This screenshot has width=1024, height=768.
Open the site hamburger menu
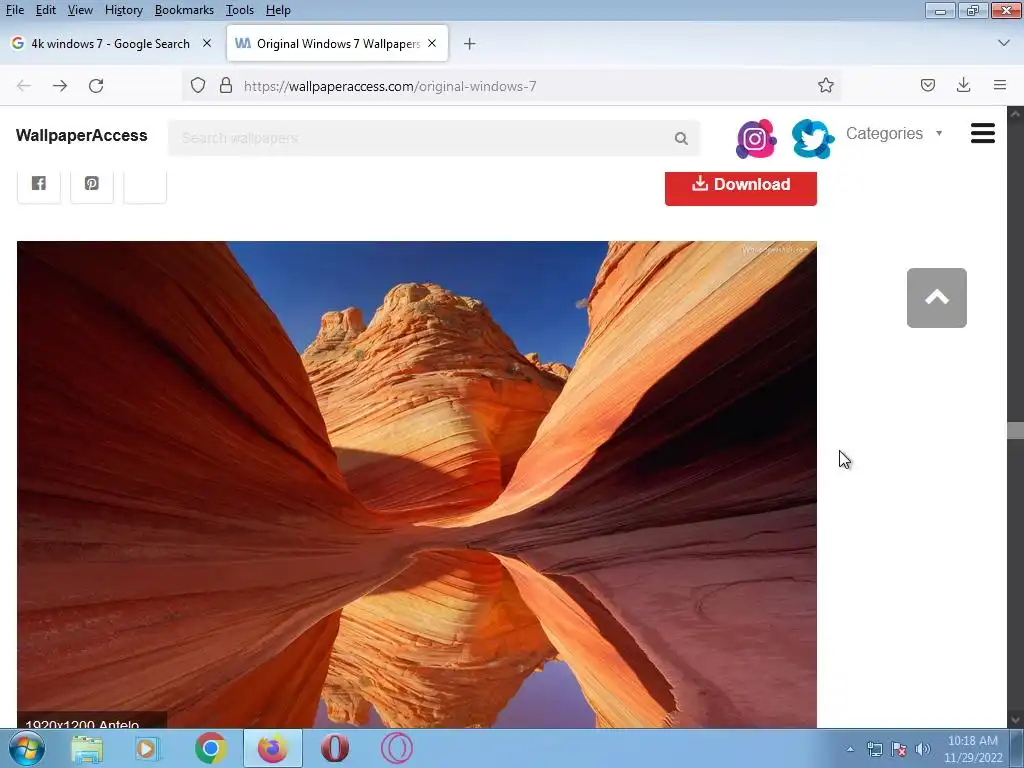[982, 133]
